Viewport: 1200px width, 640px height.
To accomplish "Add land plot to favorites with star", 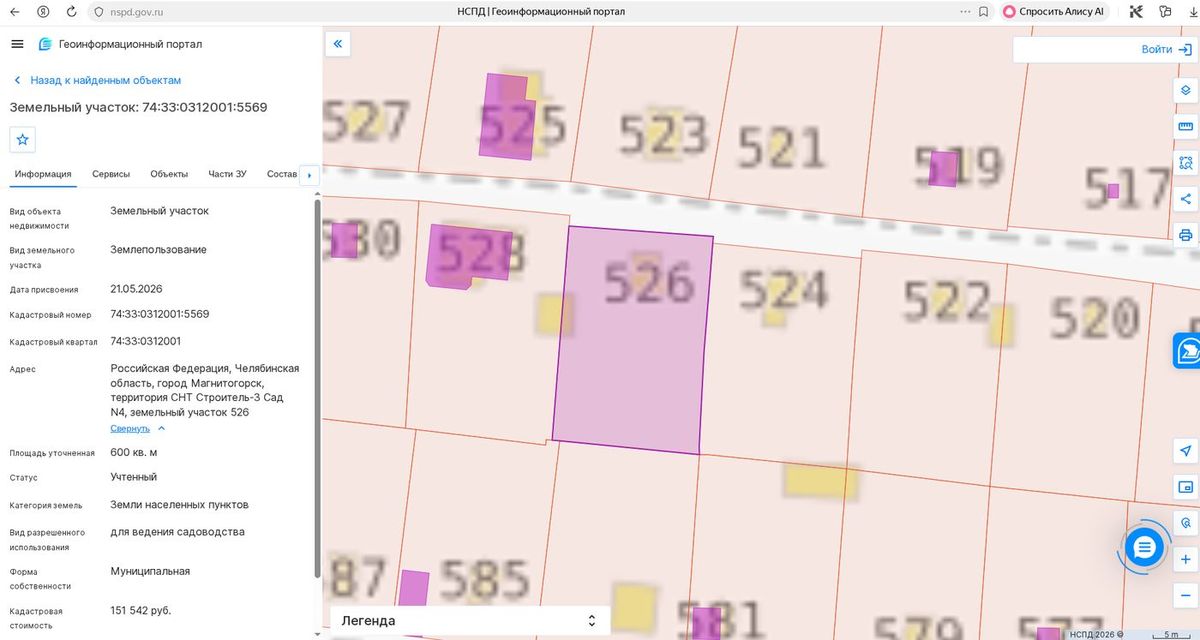I will tap(23, 139).
